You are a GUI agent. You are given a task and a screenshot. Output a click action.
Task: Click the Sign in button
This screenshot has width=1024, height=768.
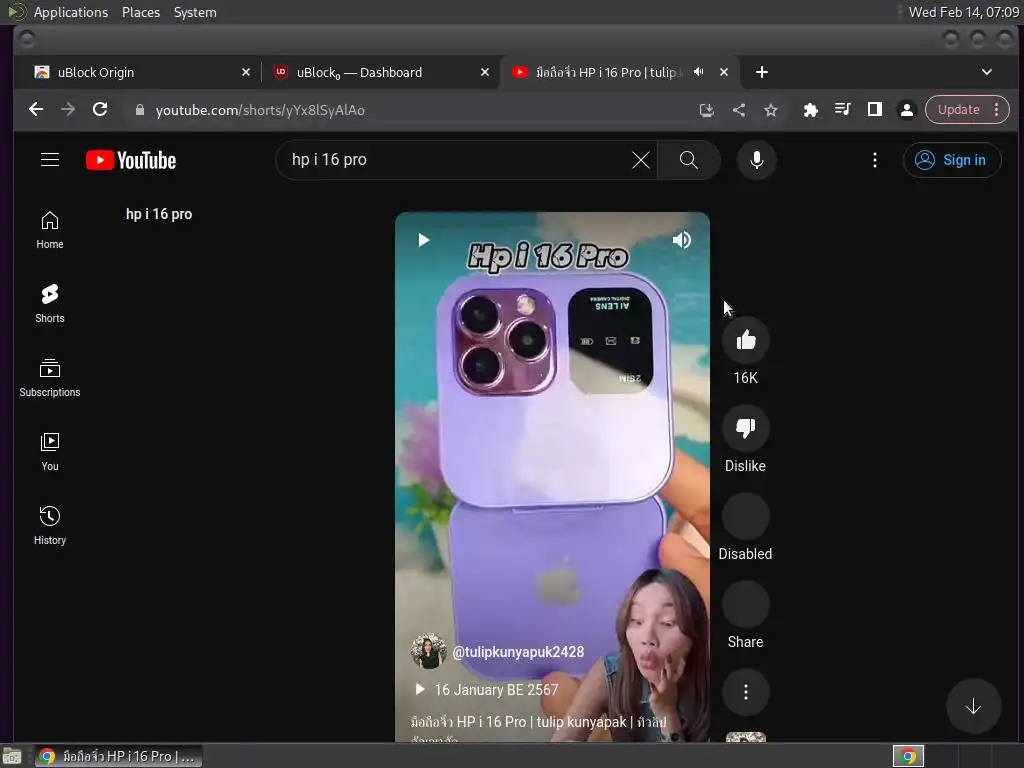pos(952,160)
